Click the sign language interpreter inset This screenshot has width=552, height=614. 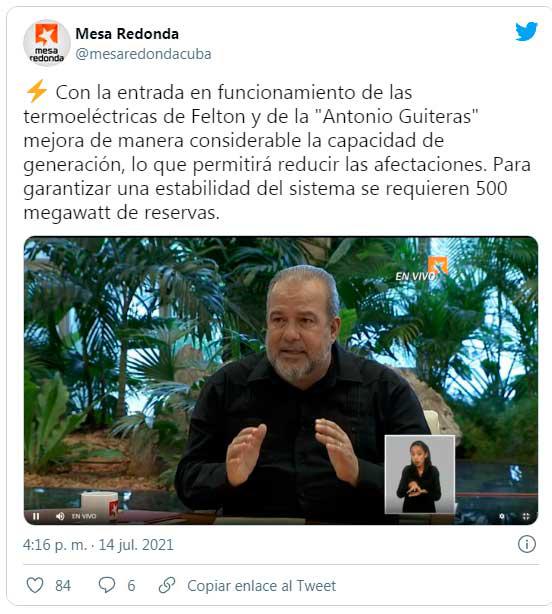coord(420,474)
